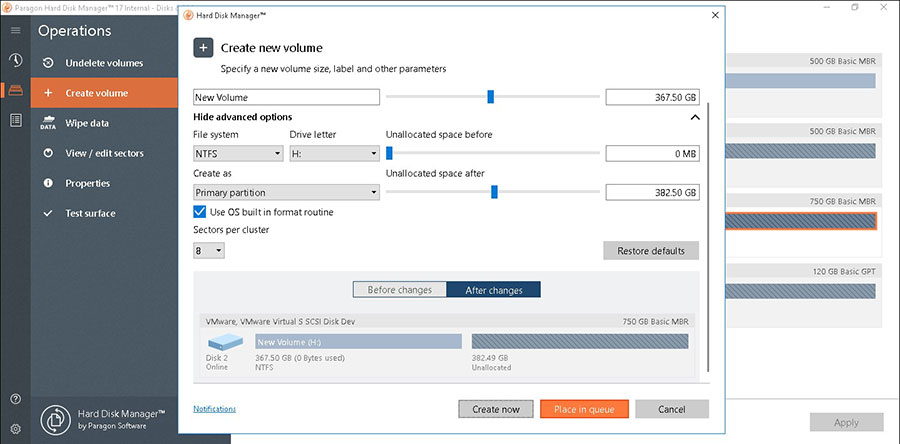Switch to After changes tab

(494, 290)
